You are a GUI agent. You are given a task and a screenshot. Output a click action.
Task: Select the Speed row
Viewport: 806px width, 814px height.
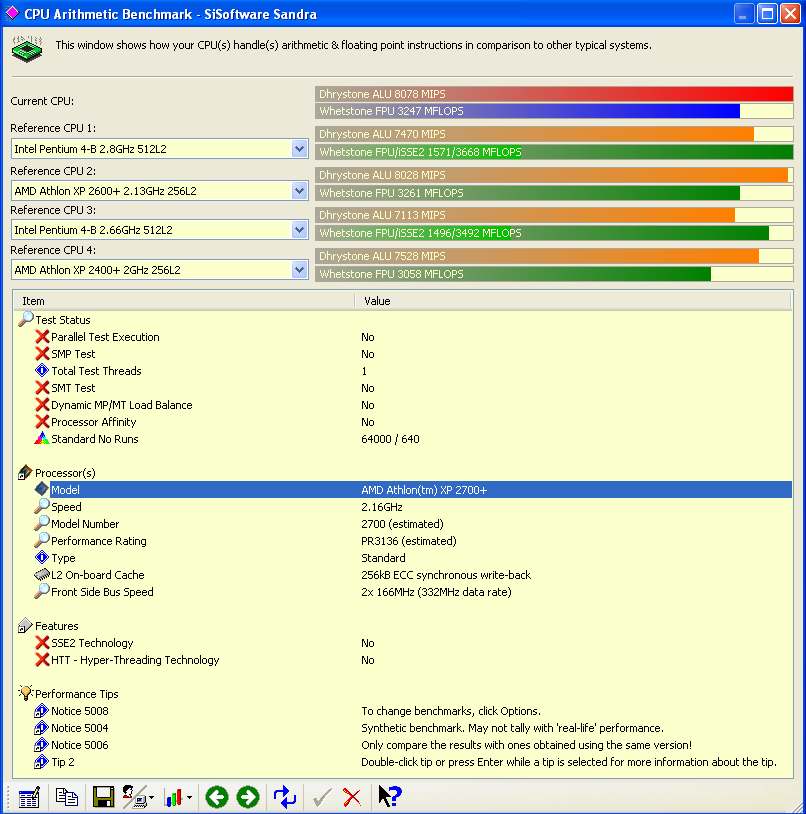pyautogui.click(x=403, y=507)
